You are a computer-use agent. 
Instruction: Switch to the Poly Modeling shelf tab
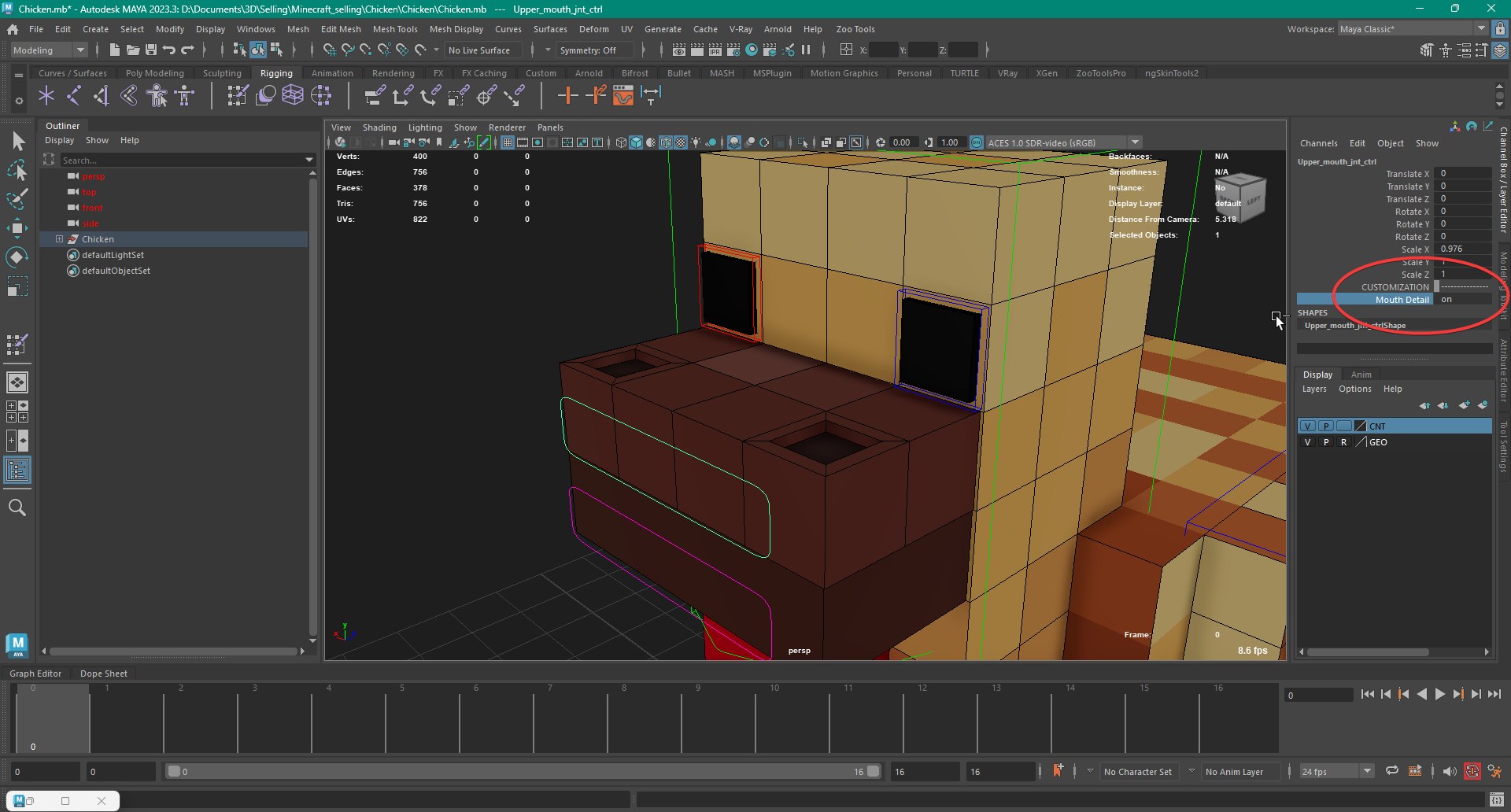coord(155,73)
